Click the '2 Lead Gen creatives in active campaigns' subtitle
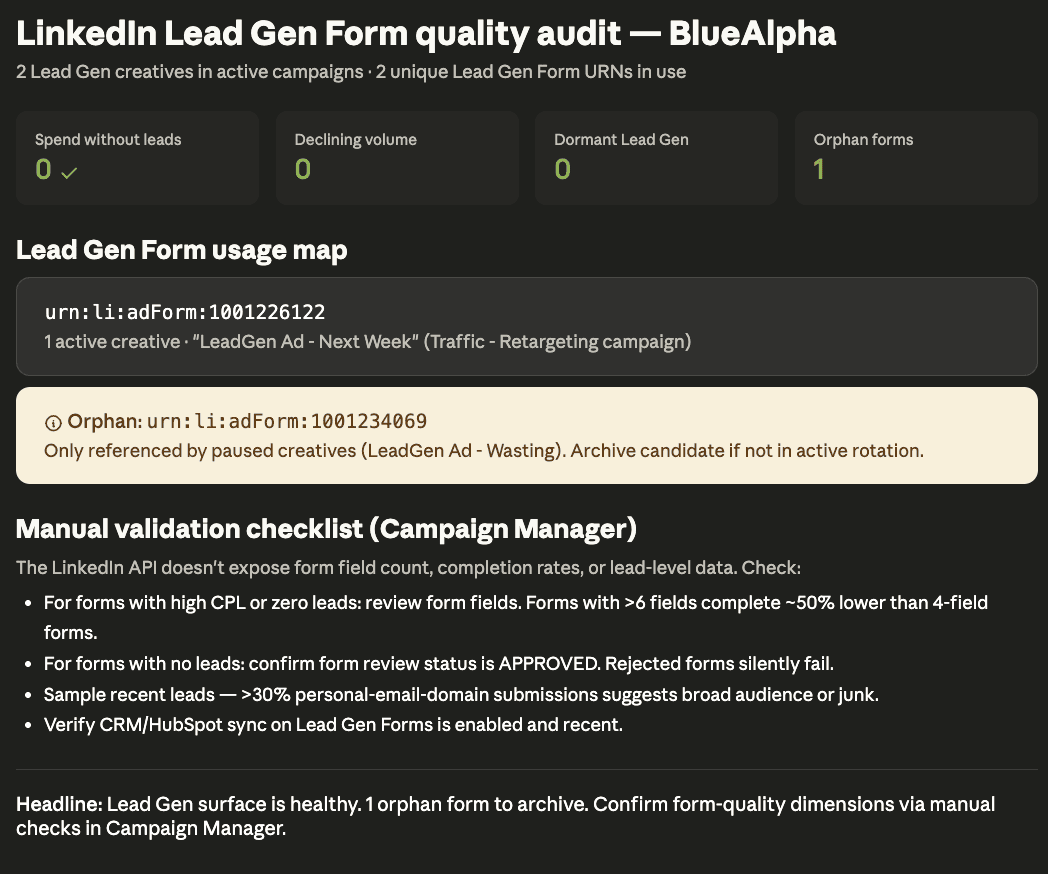This screenshot has height=874, width=1048. [x=351, y=72]
